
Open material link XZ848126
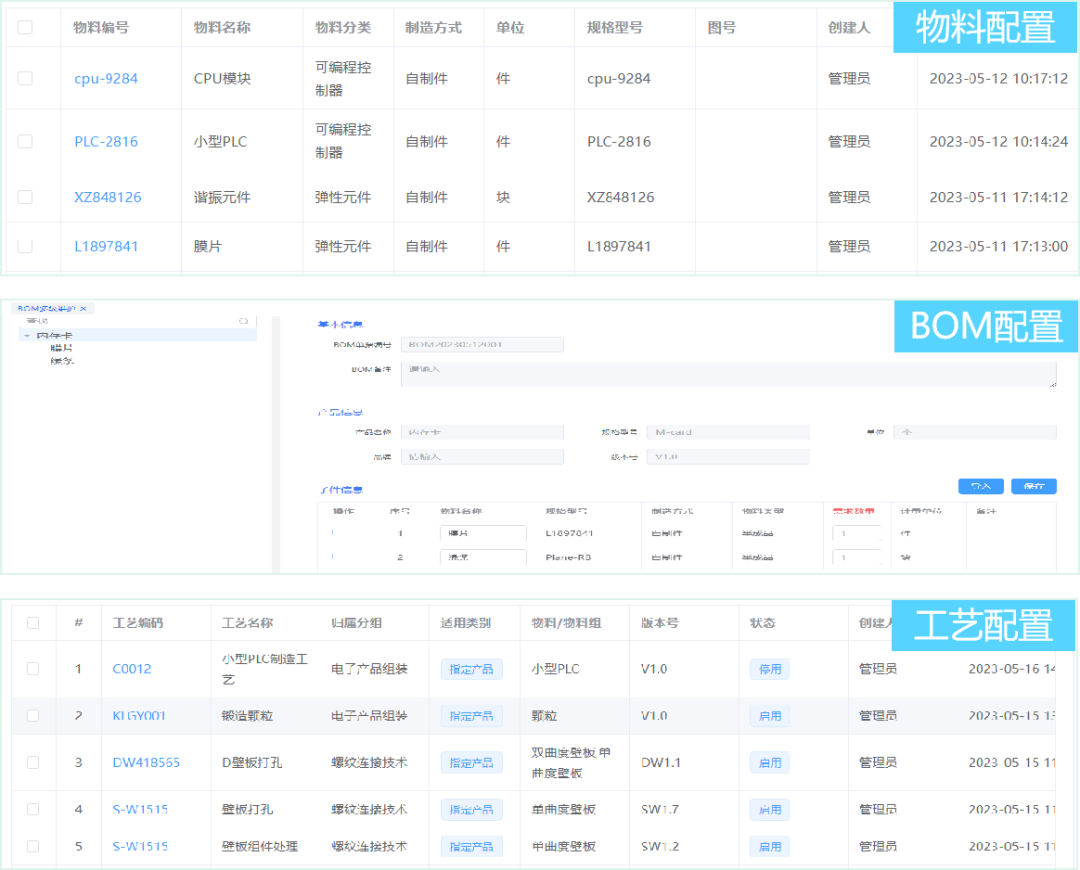coord(107,197)
